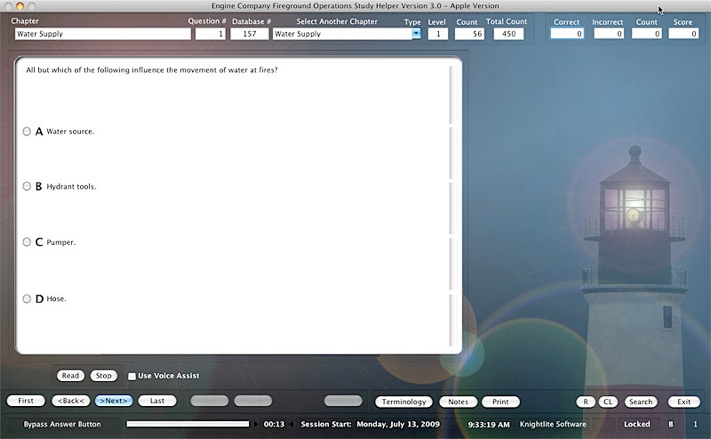Select answer A radio button, Water source
711x439 pixels.
[27, 132]
